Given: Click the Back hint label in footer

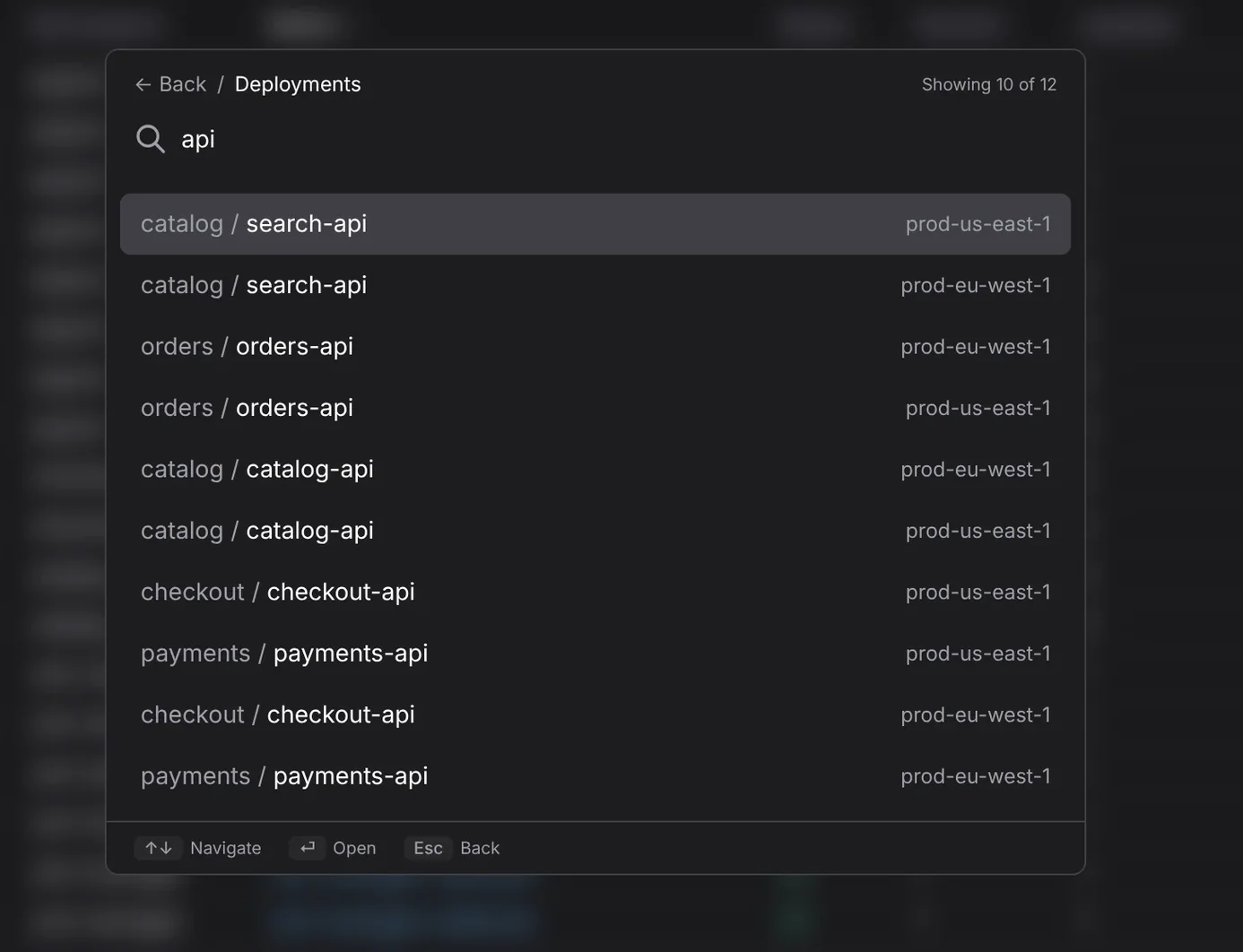Looking at the screenshot, I should (x=480, y=848).
